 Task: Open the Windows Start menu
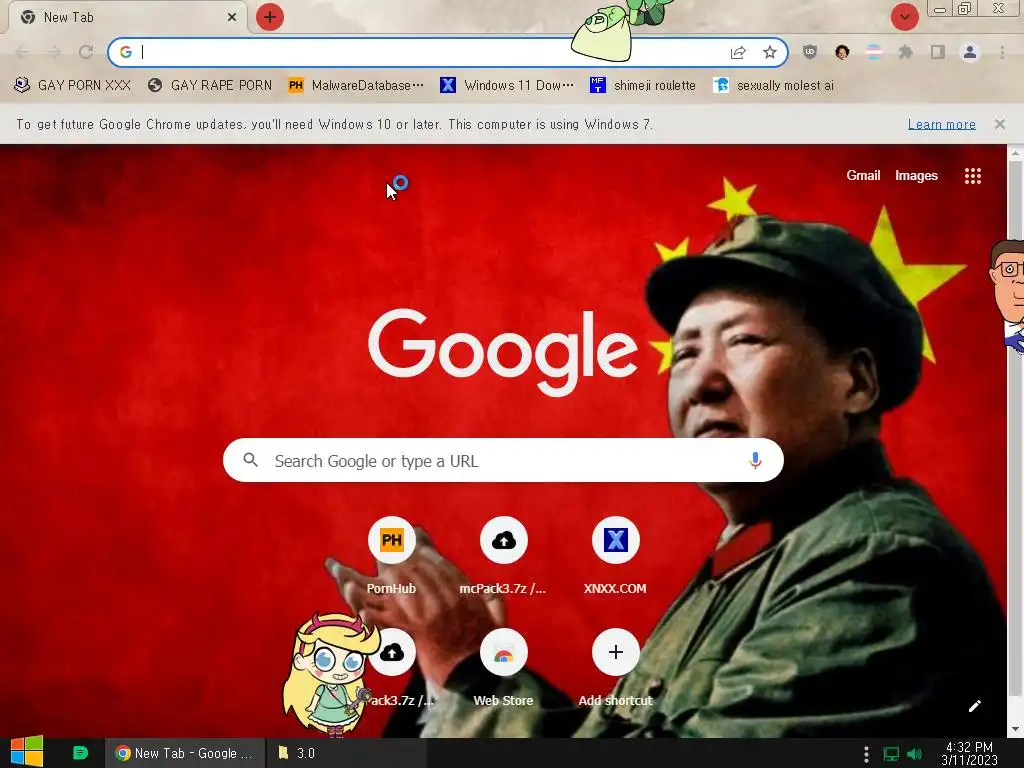click(26, 752)
